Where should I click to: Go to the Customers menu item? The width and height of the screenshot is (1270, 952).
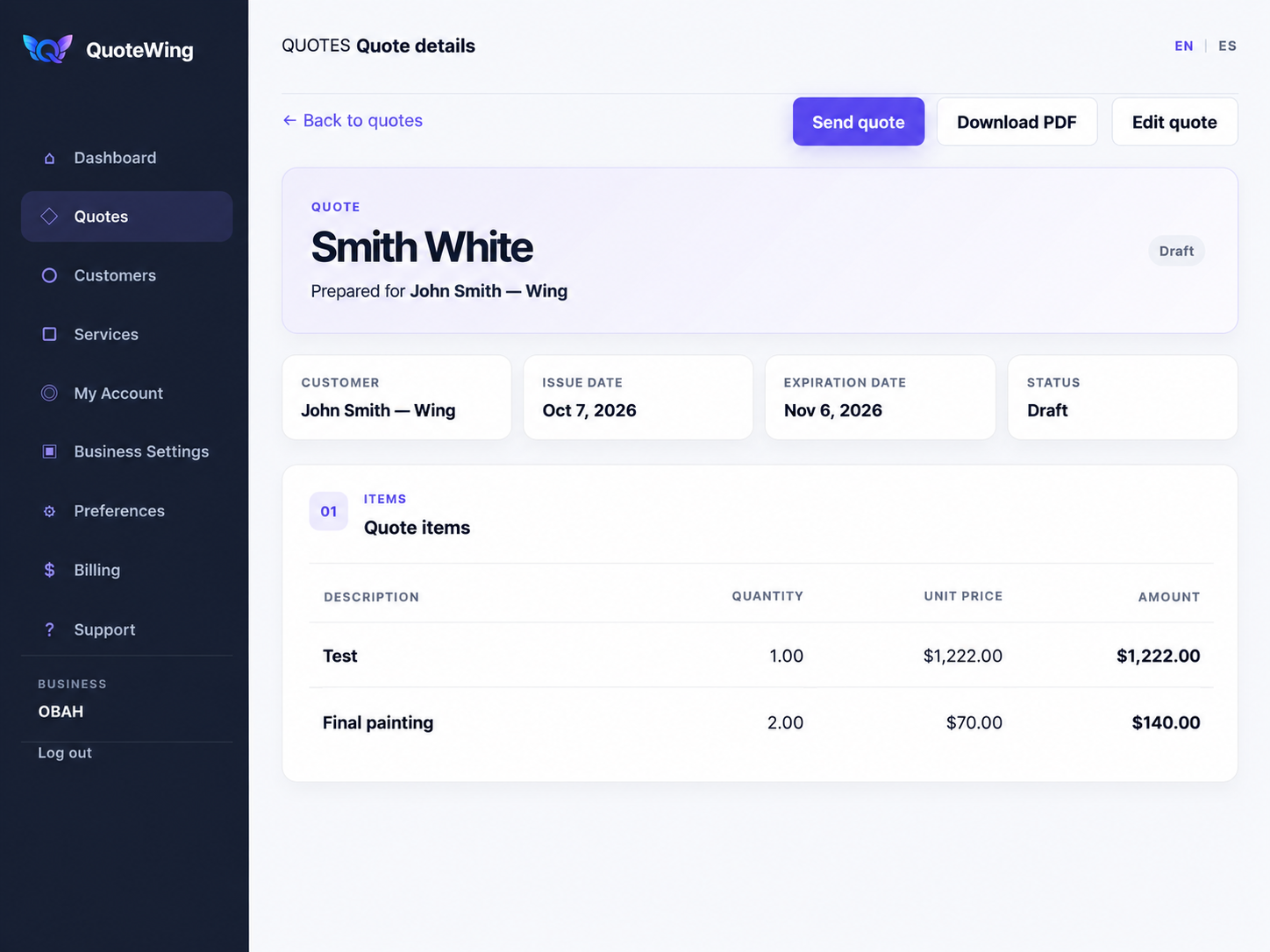(127, 275)
